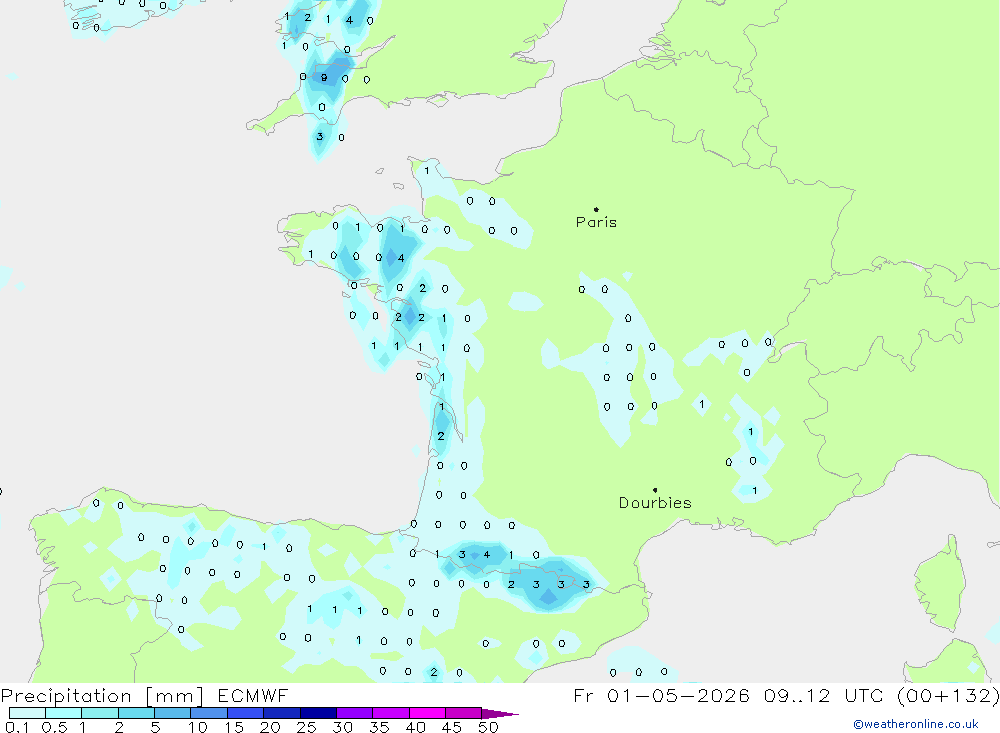Image resolution: width=1000 pixels, height=733 pixels.
Task: Click the weatheronline.co.uk copyright link
Action: pos(916,724)
